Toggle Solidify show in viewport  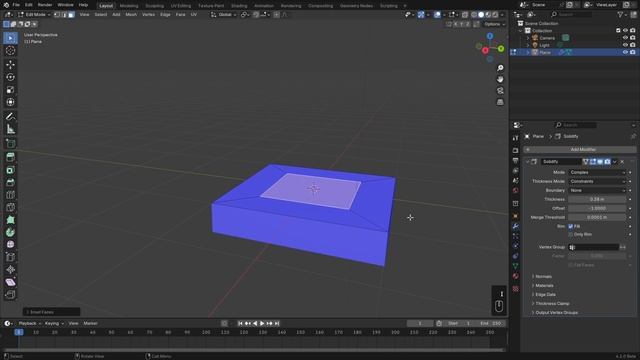click(600, 162)
